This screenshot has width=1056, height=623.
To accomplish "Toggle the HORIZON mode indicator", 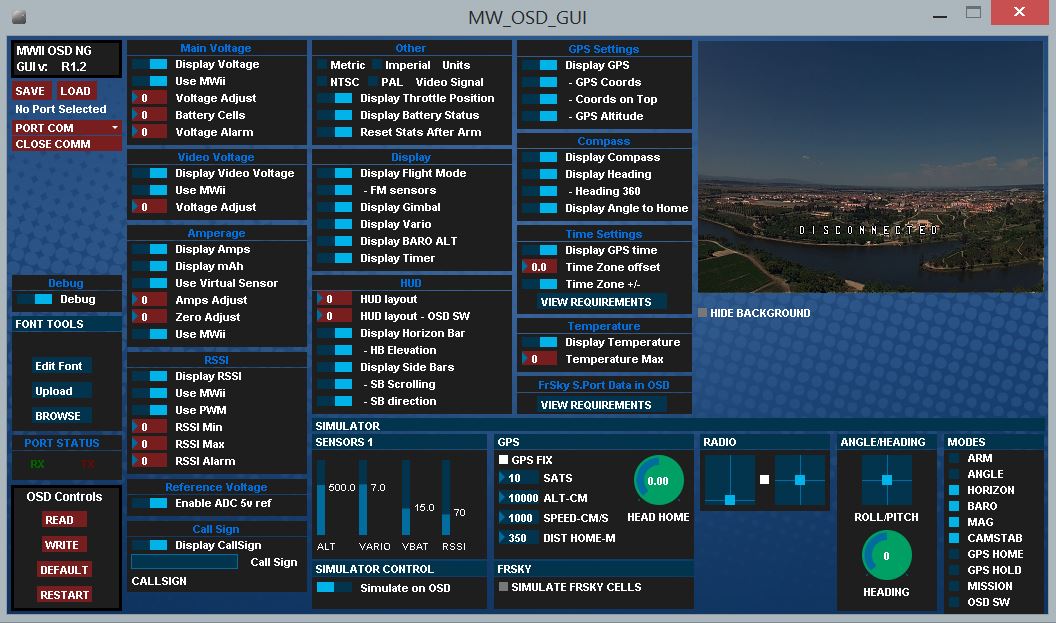I will pyautogui.click(x=954, y=490).
